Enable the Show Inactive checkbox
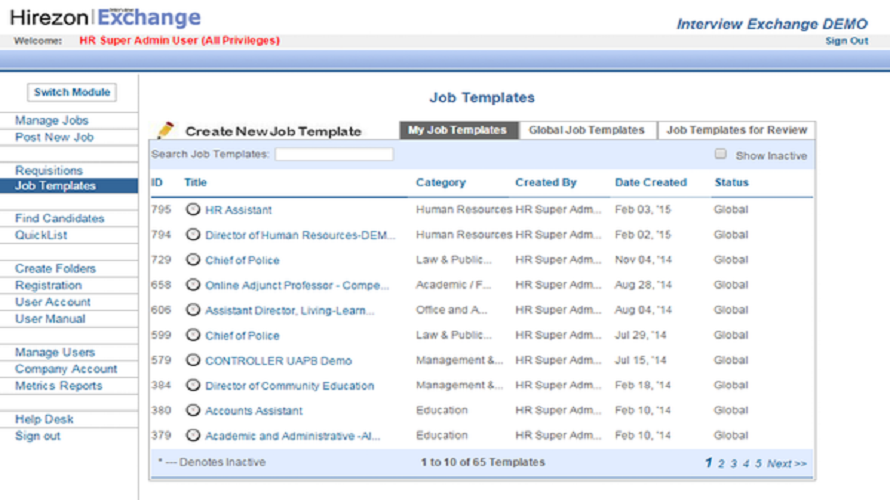The width and height of the screenshot is (890, 500). click(720, 154)
